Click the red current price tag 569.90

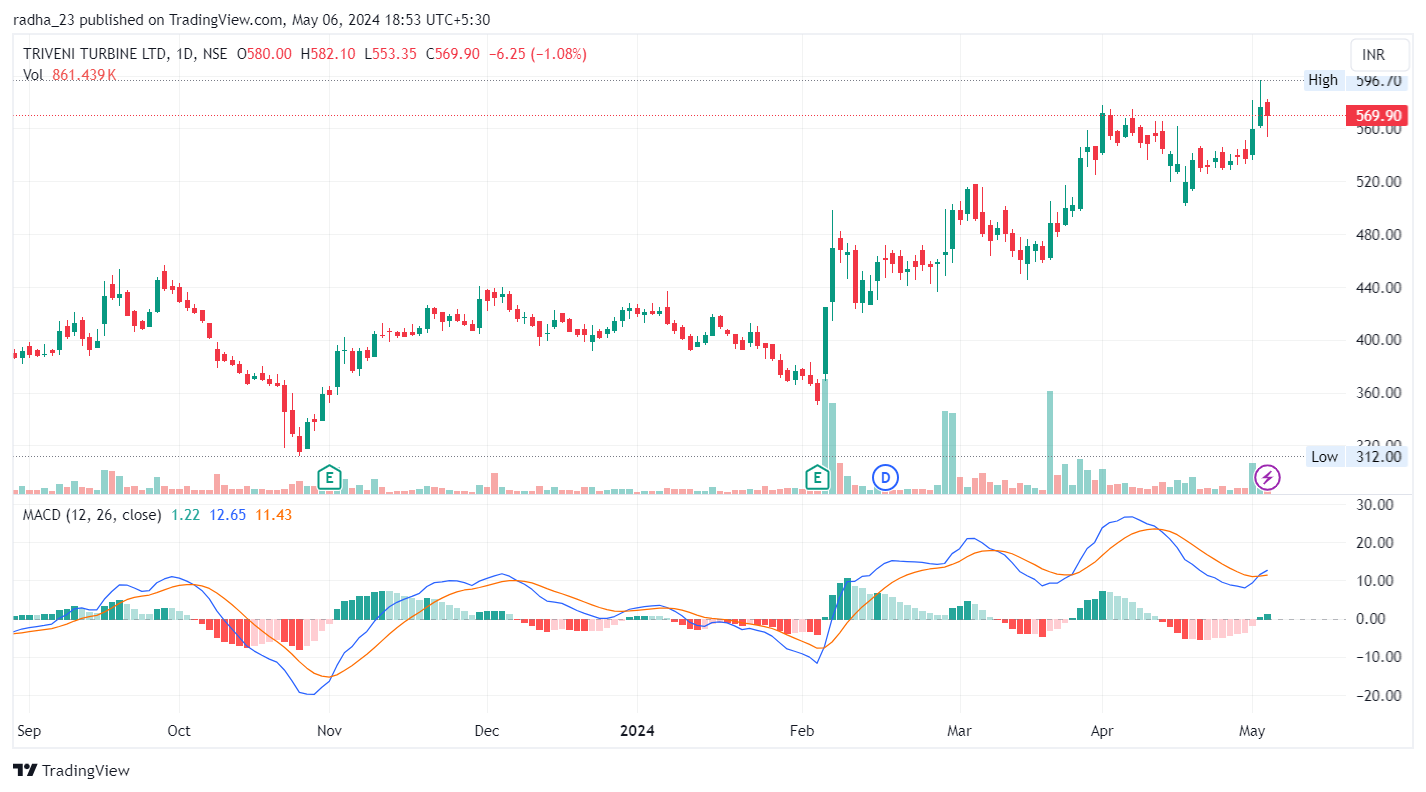pos(1377,115)
